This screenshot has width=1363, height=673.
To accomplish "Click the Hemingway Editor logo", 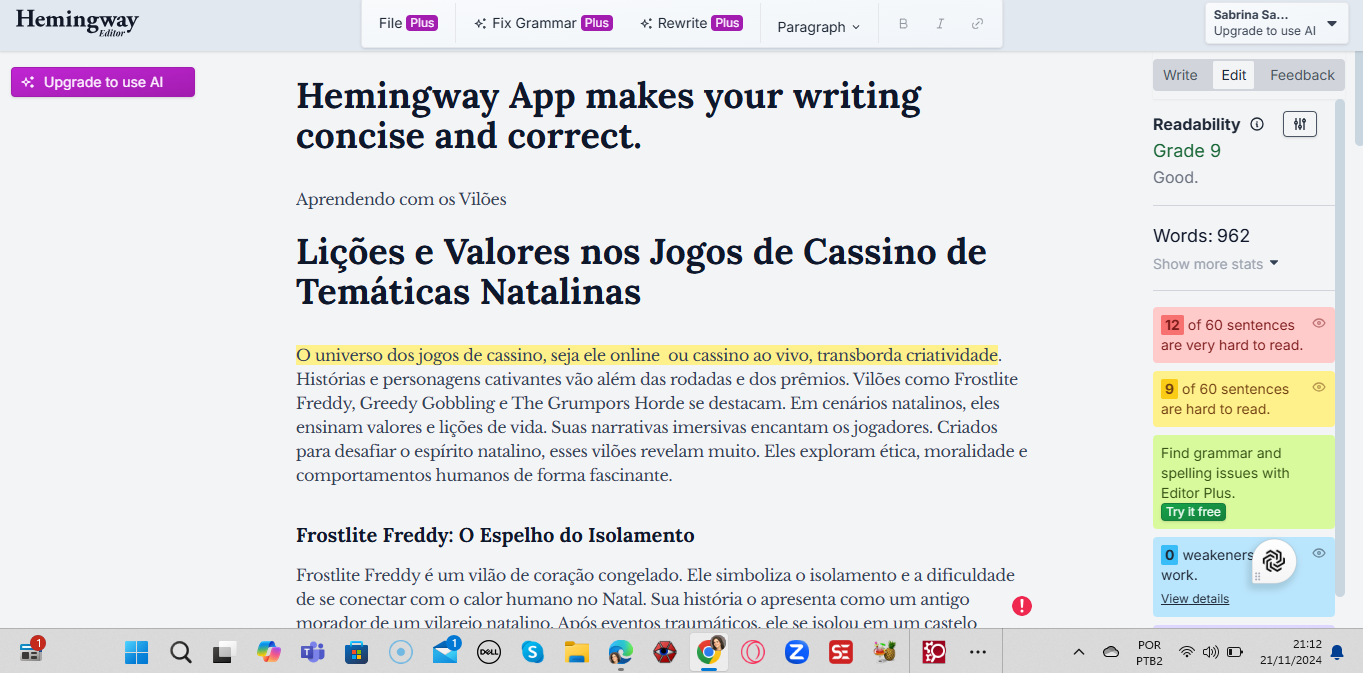I will [x=77, y=23].
